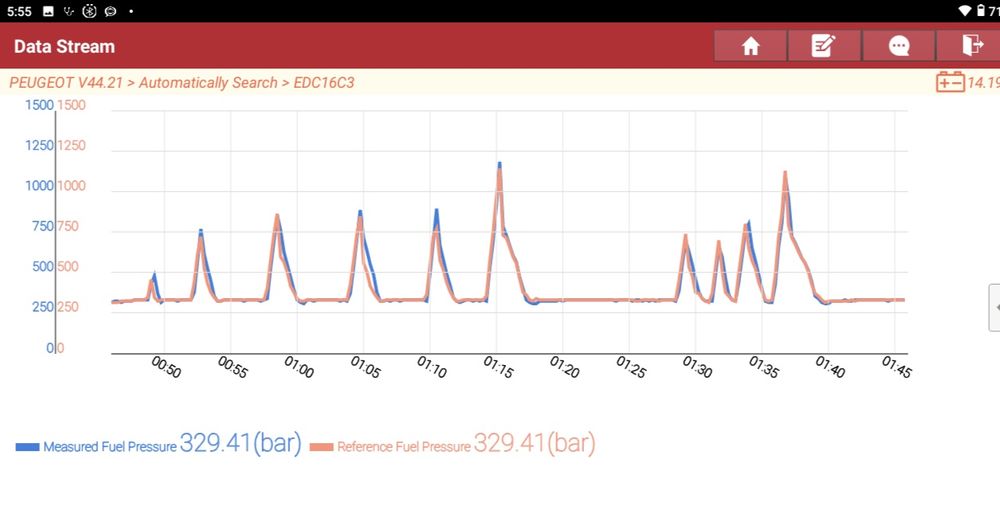
Task: Click the 14.19 voltage reading
Action: (983, 82)
